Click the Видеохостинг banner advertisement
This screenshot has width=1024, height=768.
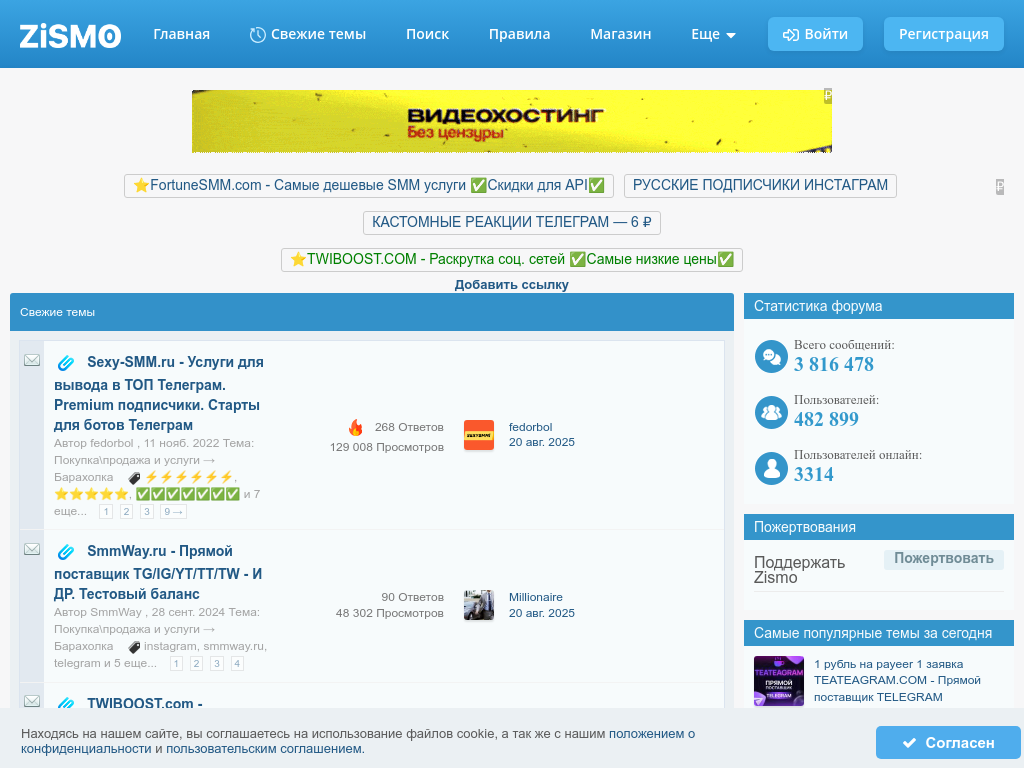[511, 121]
